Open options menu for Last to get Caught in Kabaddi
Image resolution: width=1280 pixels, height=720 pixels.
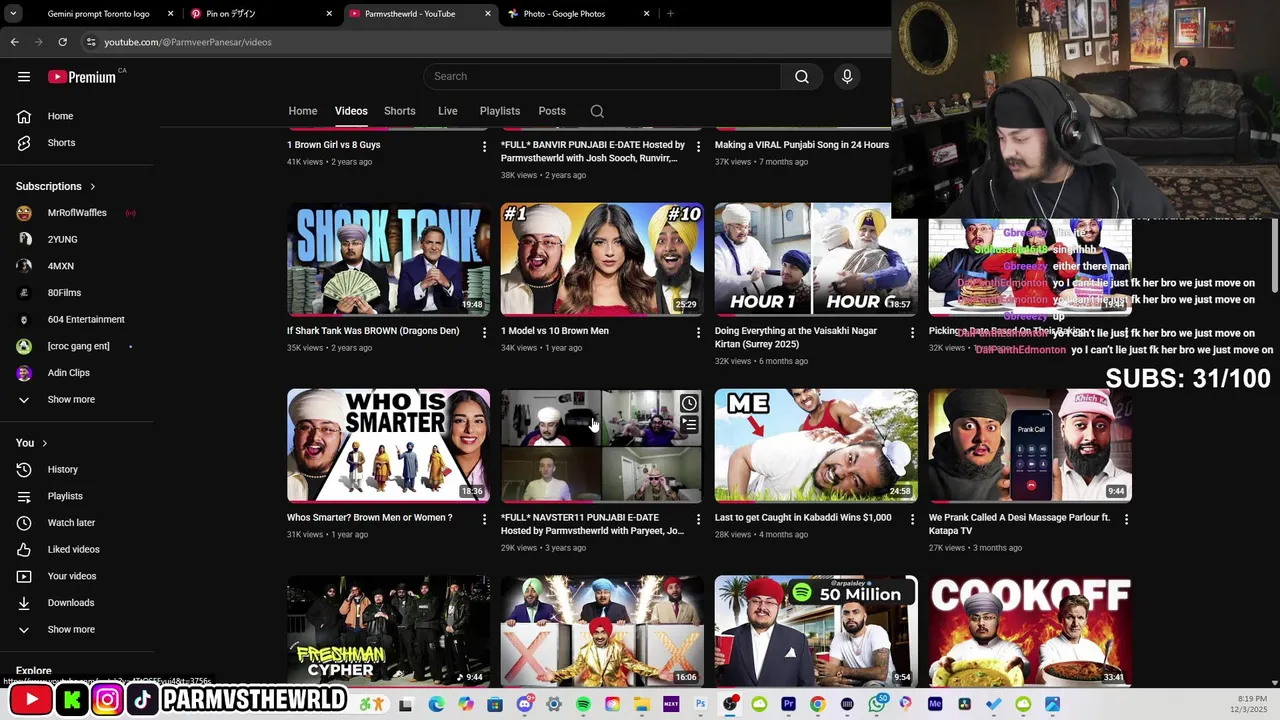click(912, 519)
